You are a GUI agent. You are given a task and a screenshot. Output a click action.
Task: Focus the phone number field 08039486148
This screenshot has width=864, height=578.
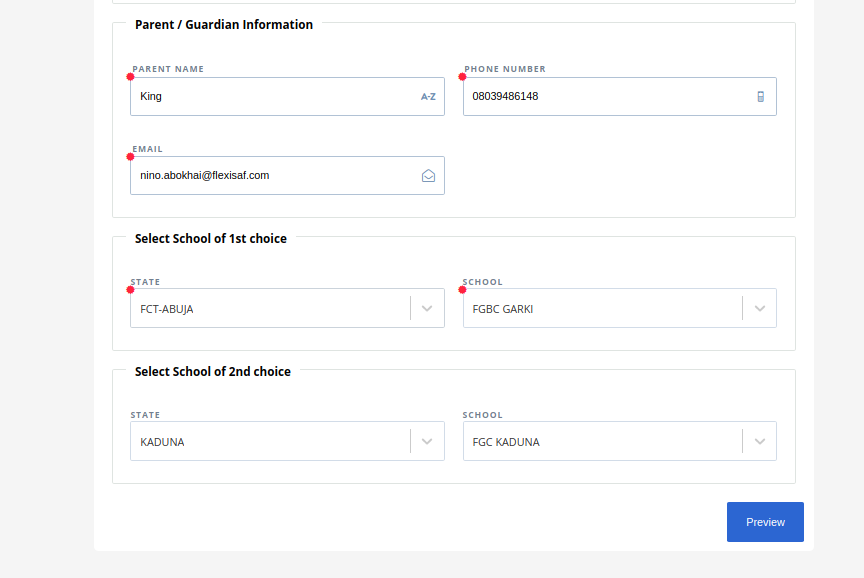(620, 96)
